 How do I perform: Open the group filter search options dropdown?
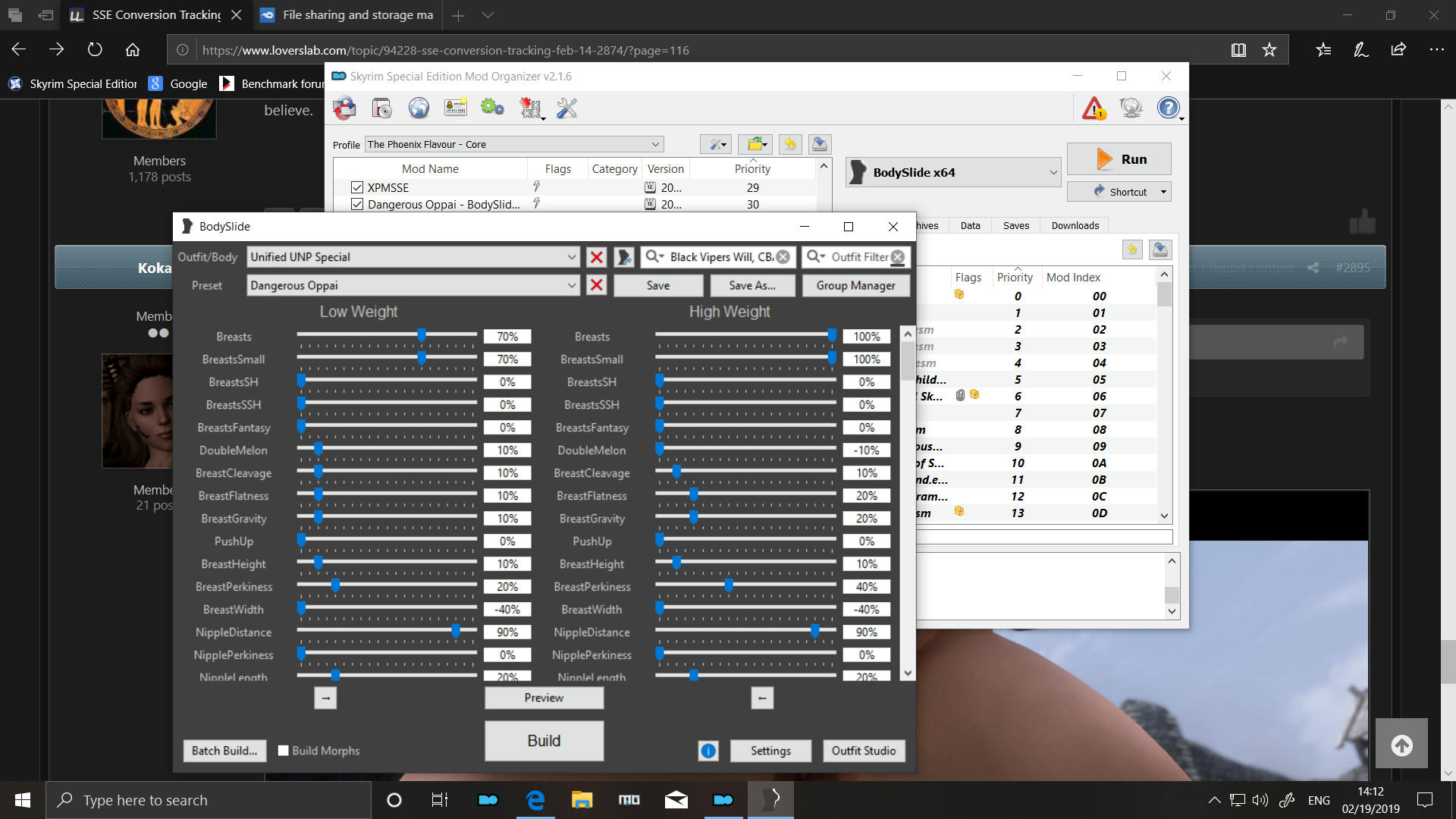[655, 257]
